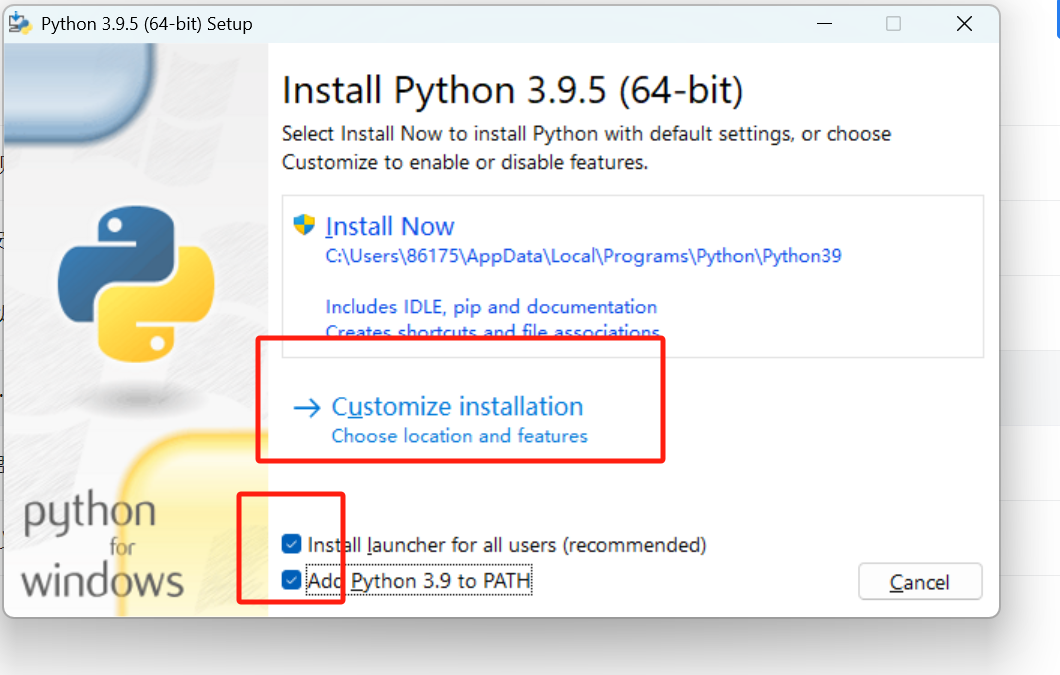Click the UAC shield icon beside Install Now
Viewport: 1060px width, 675px height.
coord(304,225)
